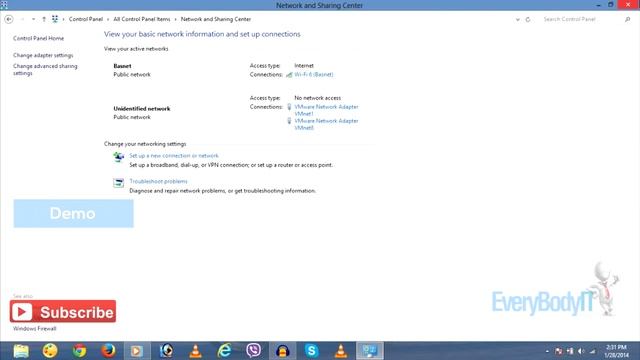Go back using the back arrow
640x360 pixels.
point(9,19)
